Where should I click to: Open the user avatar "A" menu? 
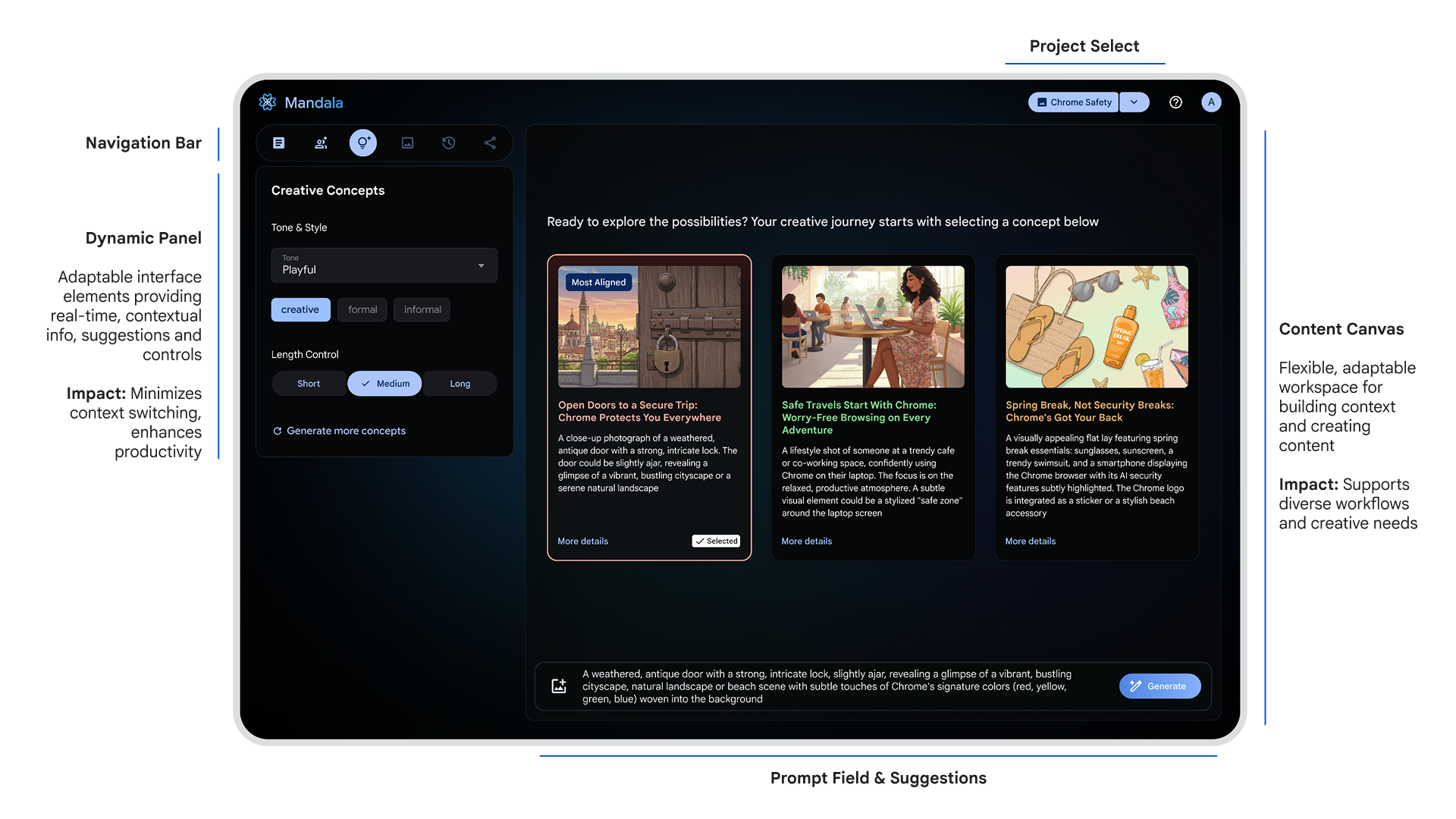1211,102
